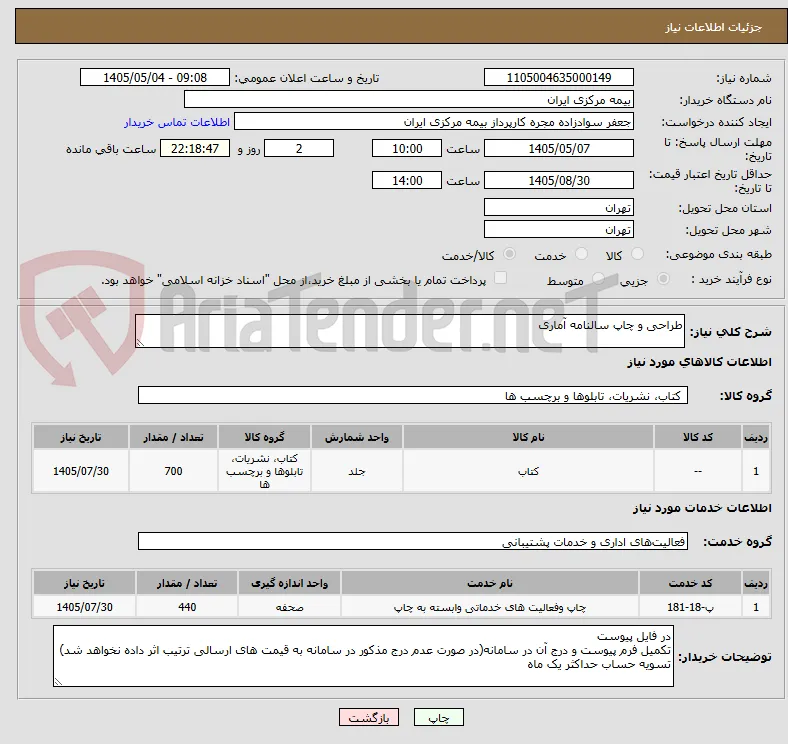Screen dimensions: 788x744
Task: Click the buyer notes text area
Action: point(363,656)
